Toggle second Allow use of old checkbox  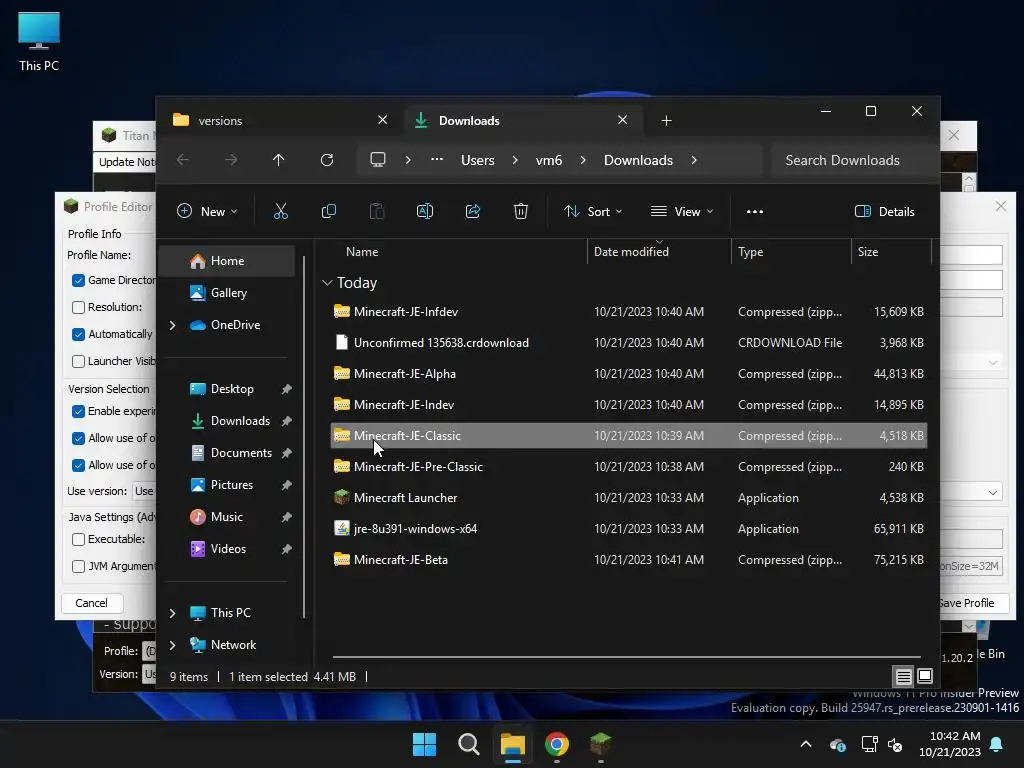pos(78,465)
